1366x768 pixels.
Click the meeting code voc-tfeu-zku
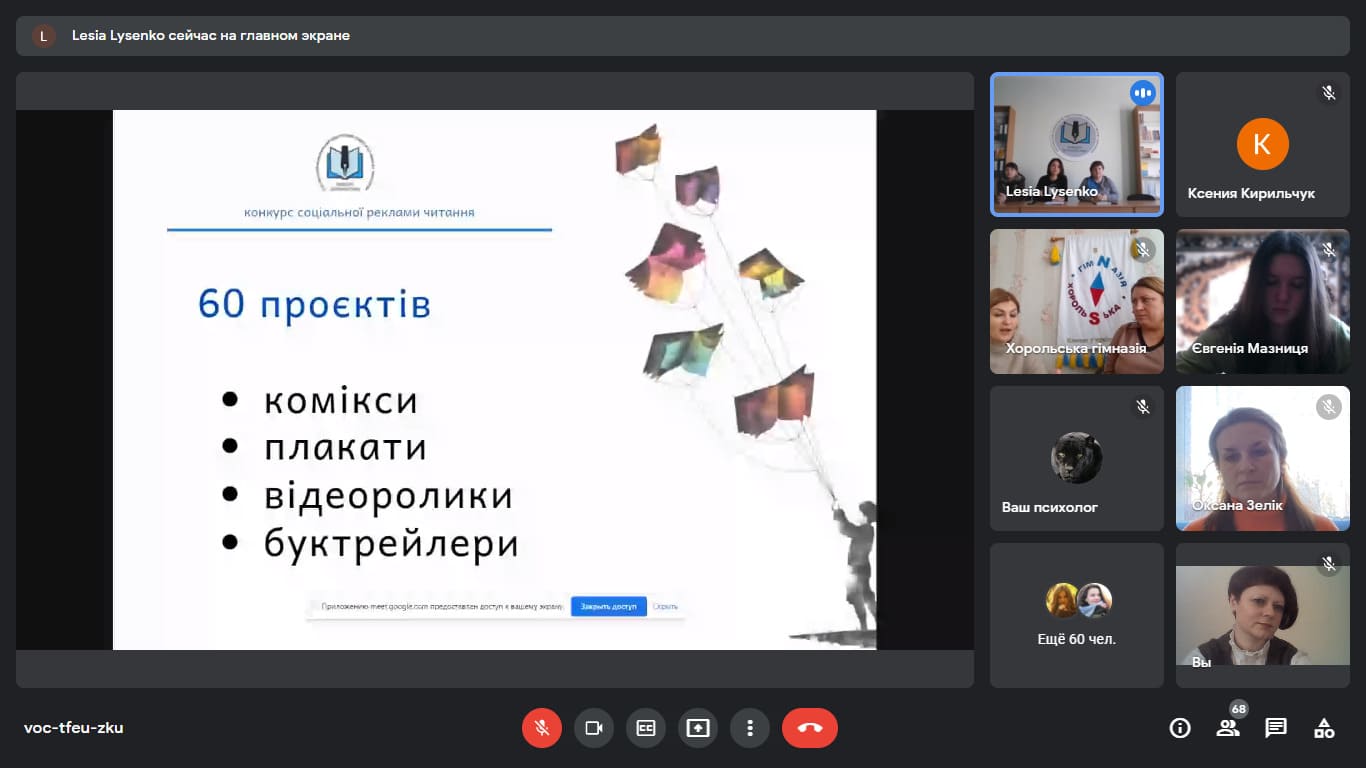coord(74,728)
